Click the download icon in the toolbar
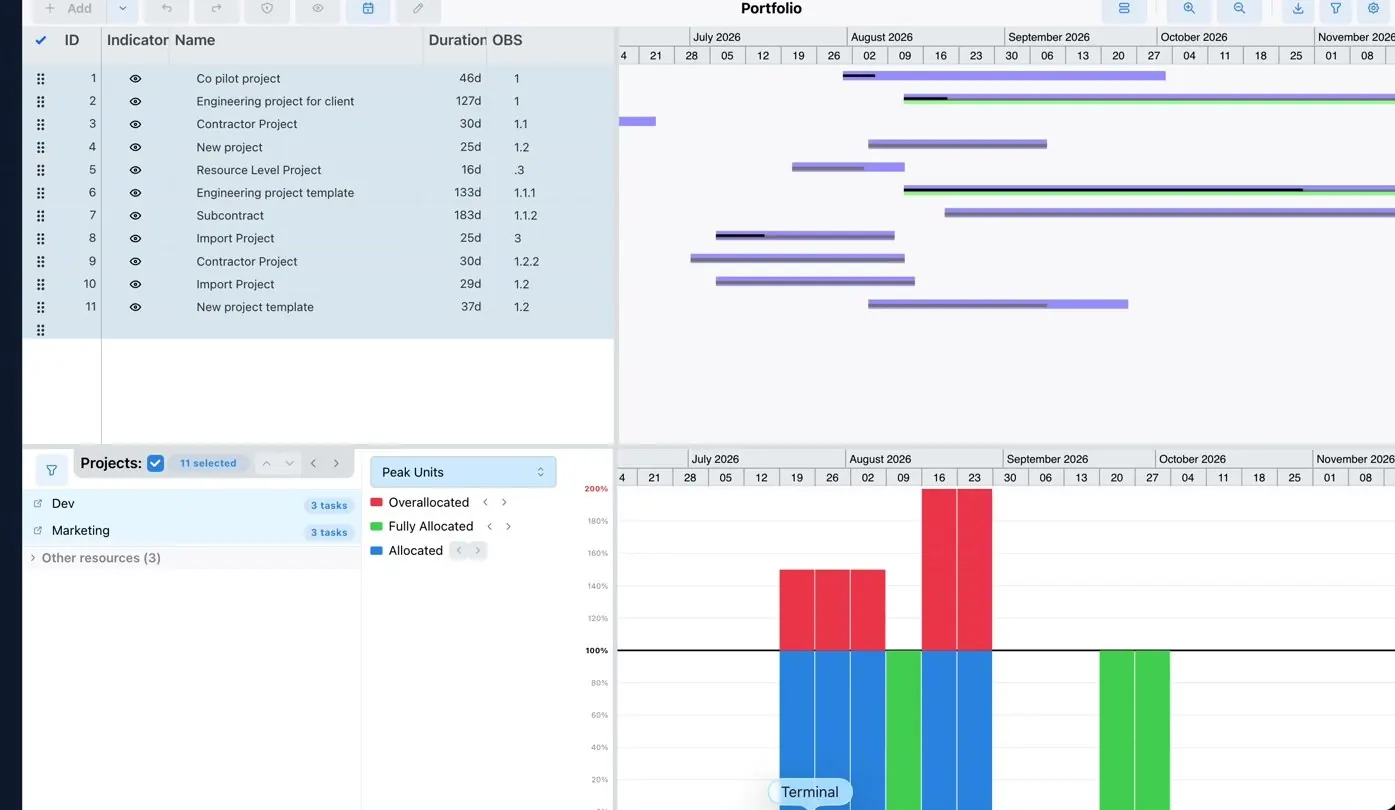 (1298, 9)
